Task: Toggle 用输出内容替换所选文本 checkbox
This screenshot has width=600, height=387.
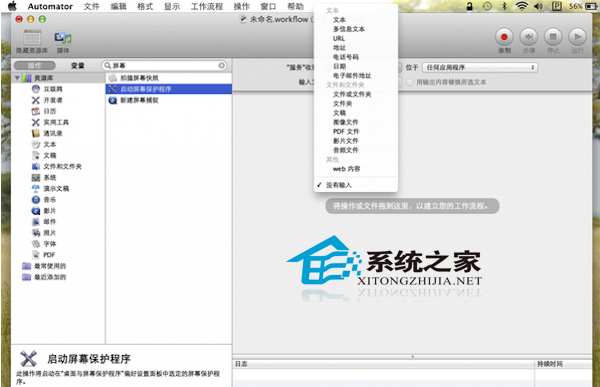Action: click(x=409, y=82)
